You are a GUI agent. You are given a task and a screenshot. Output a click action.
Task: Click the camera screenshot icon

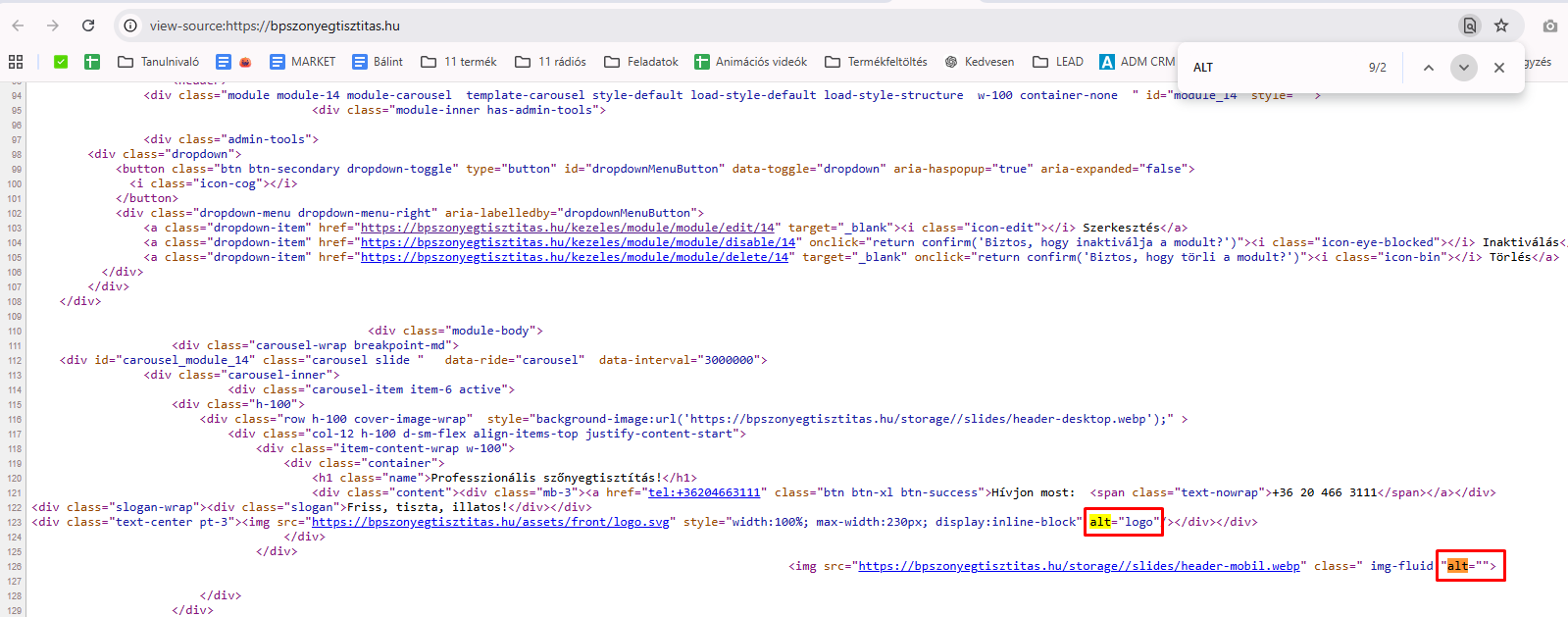pos(1549,26)
